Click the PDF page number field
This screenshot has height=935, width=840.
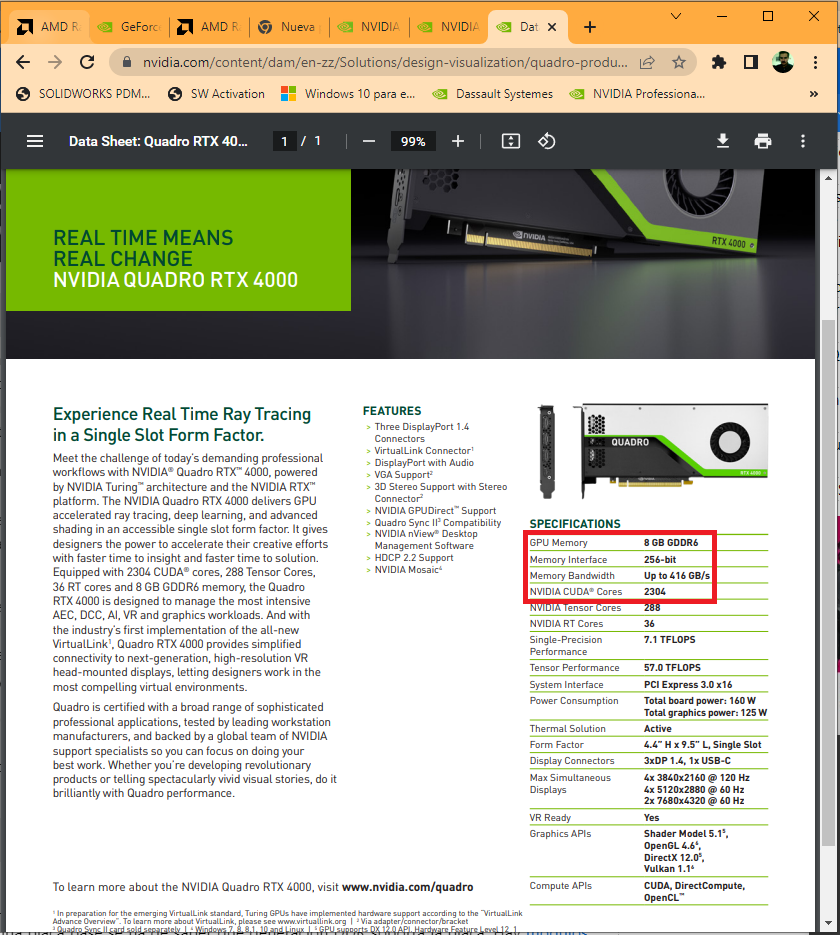(x=284, y=141)
